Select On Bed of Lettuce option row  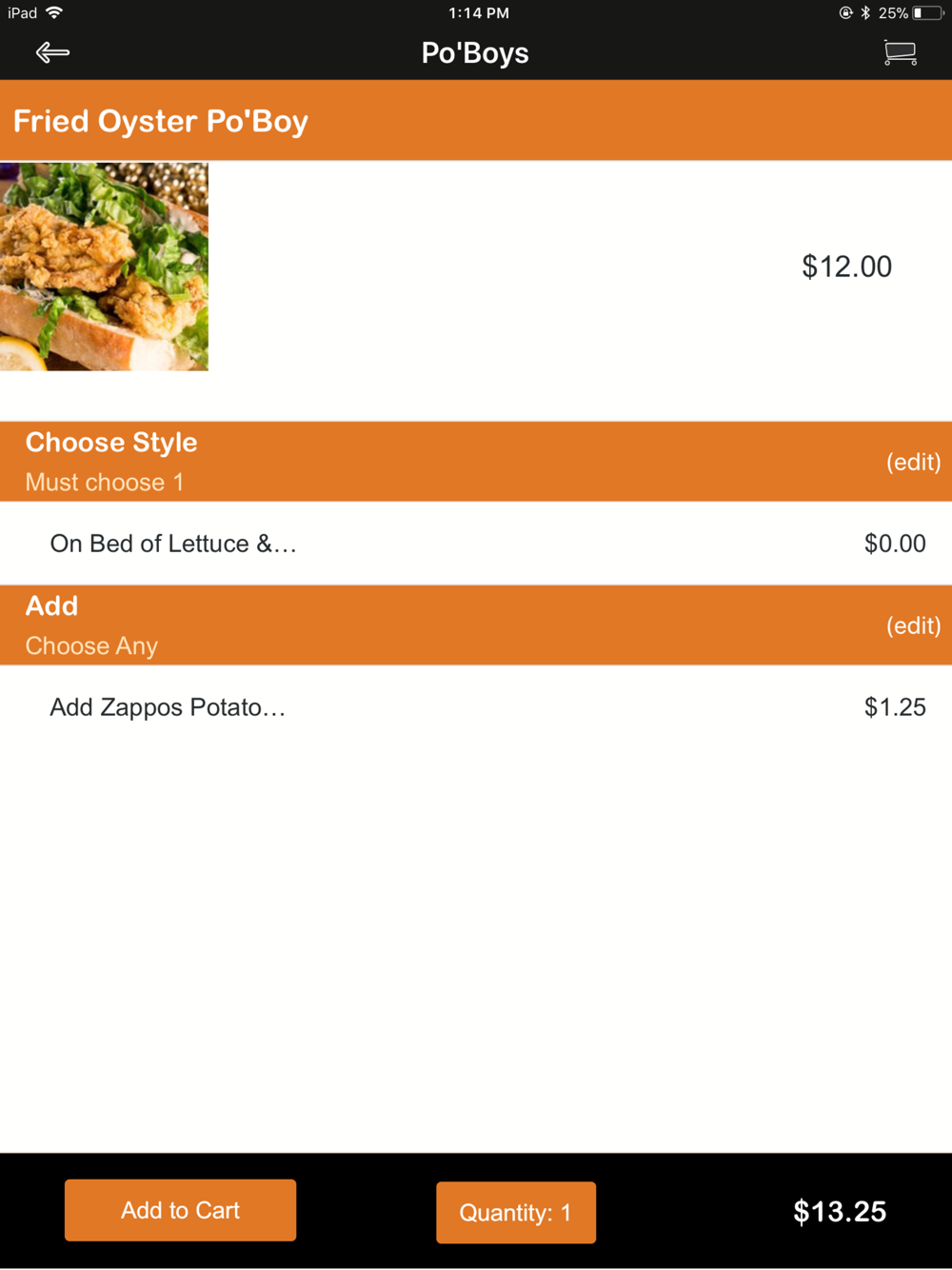tap(476, 544)
